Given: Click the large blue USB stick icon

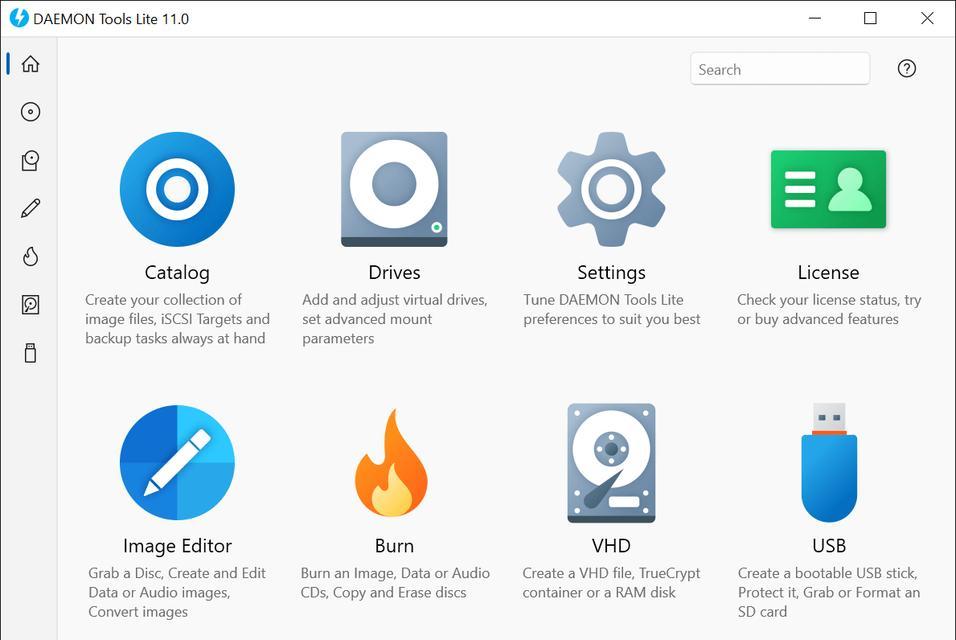Looking at the screenshot, I should point(829,462).
